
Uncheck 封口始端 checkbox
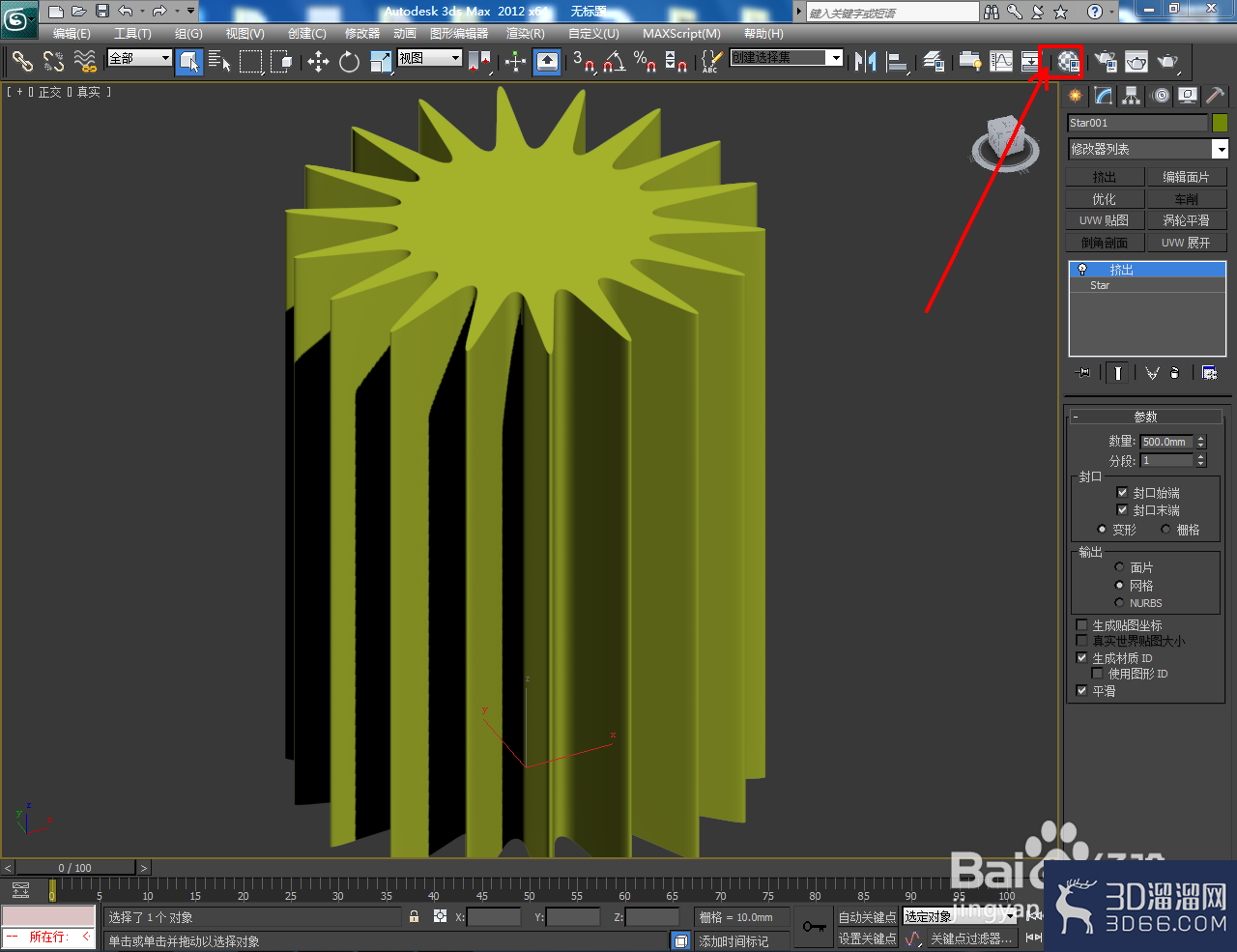point(1122,492)
